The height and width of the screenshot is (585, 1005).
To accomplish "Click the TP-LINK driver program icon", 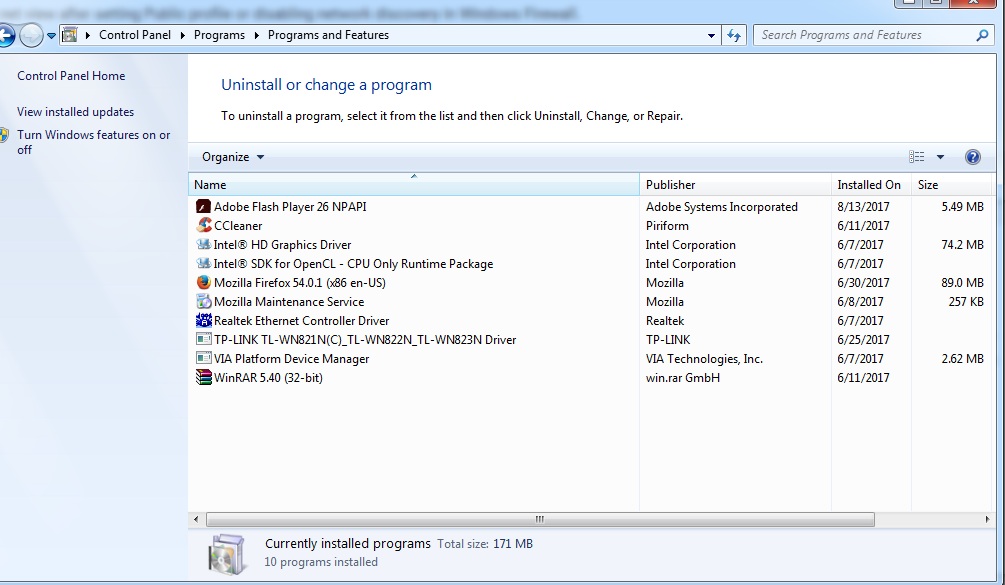I will 203,340.
